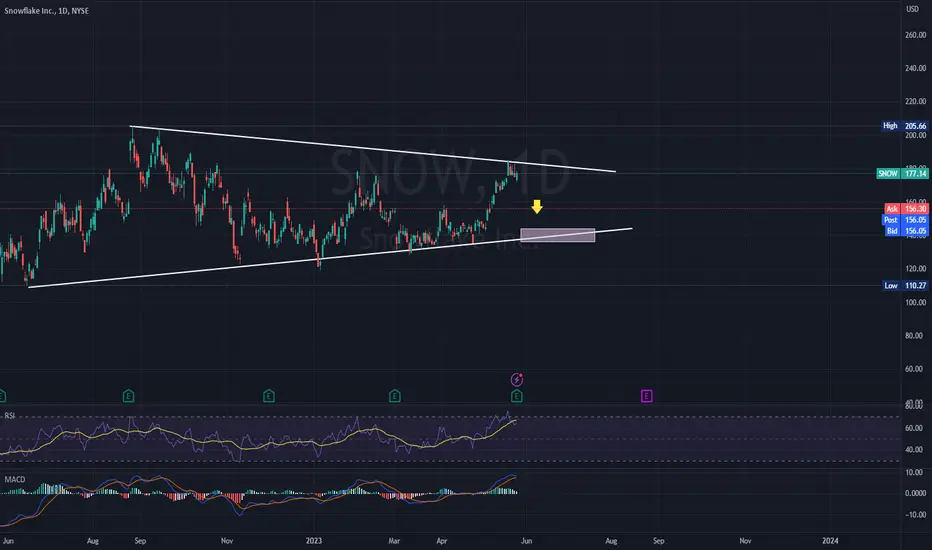Click the Snowflake Inc., 1D, NYSE title
The image size is (932, 550).
point(46,11)
